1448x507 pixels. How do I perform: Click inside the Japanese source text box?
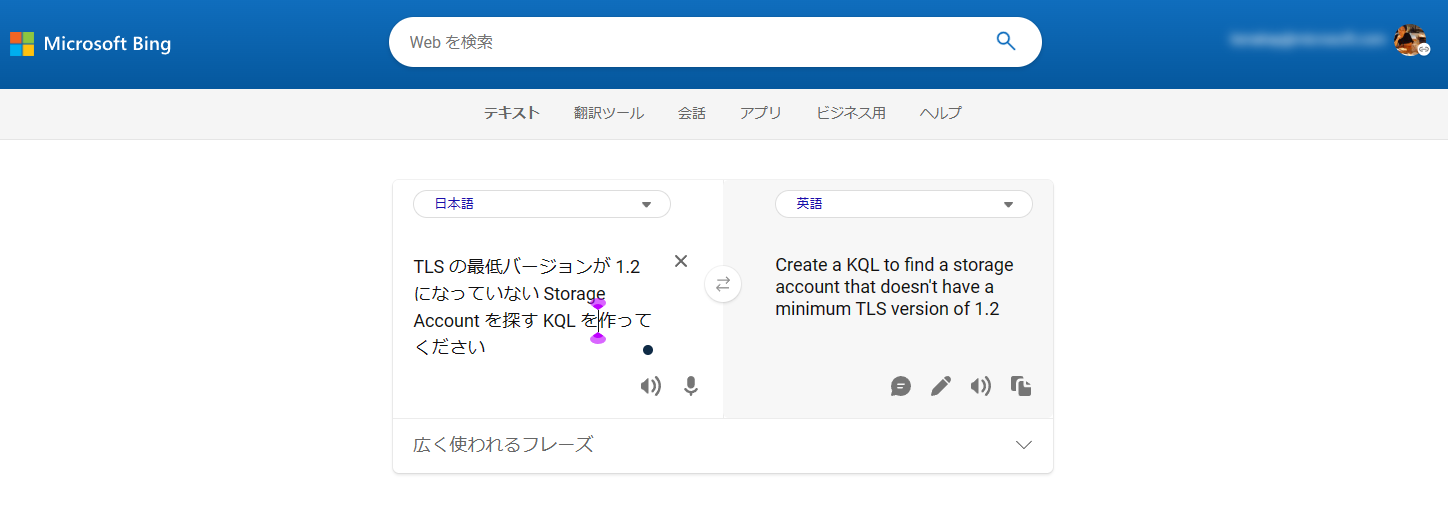533,307
